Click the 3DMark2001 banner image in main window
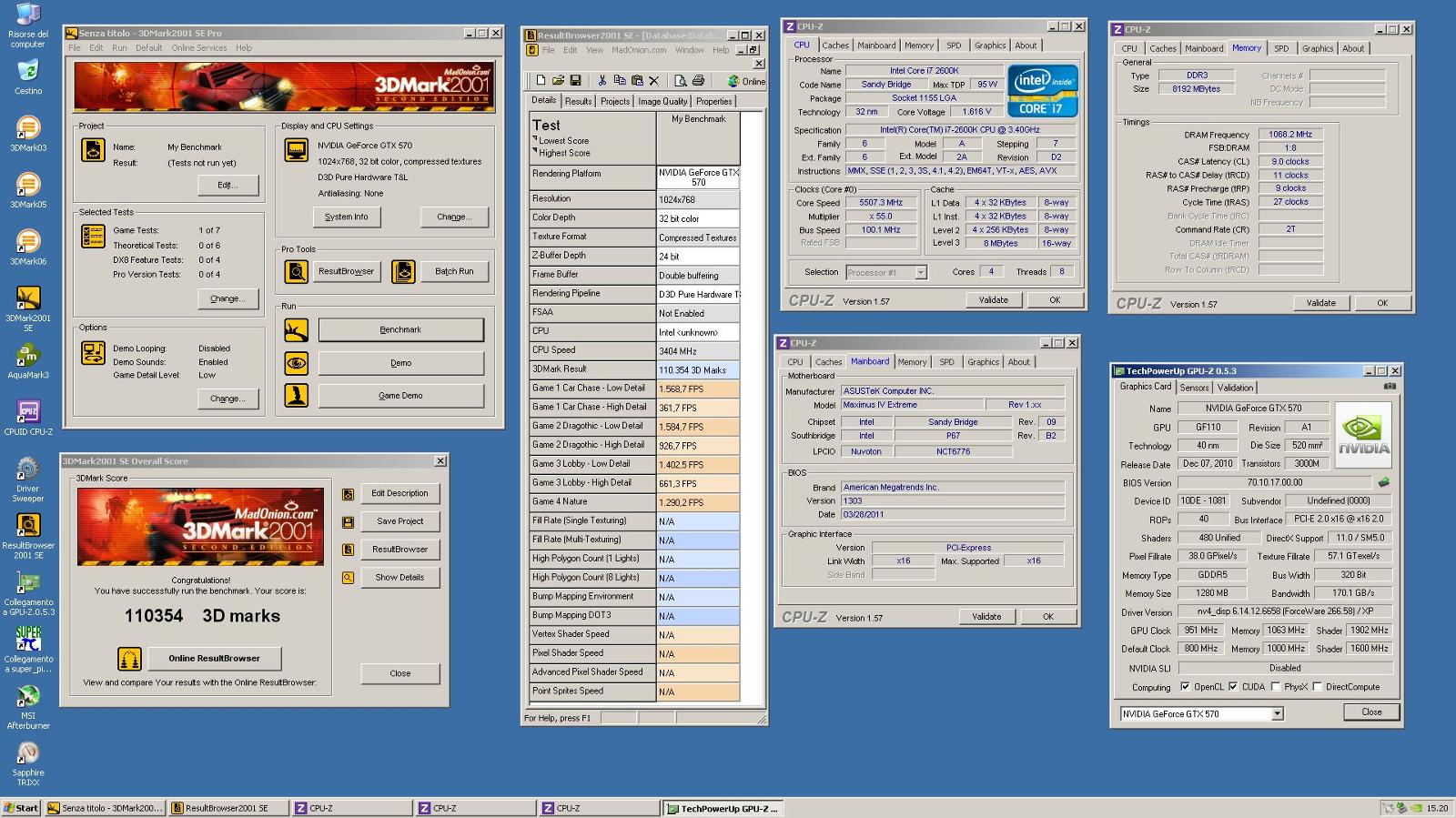The width and height of the screenshot is (1456, 818). coord(284,86)
